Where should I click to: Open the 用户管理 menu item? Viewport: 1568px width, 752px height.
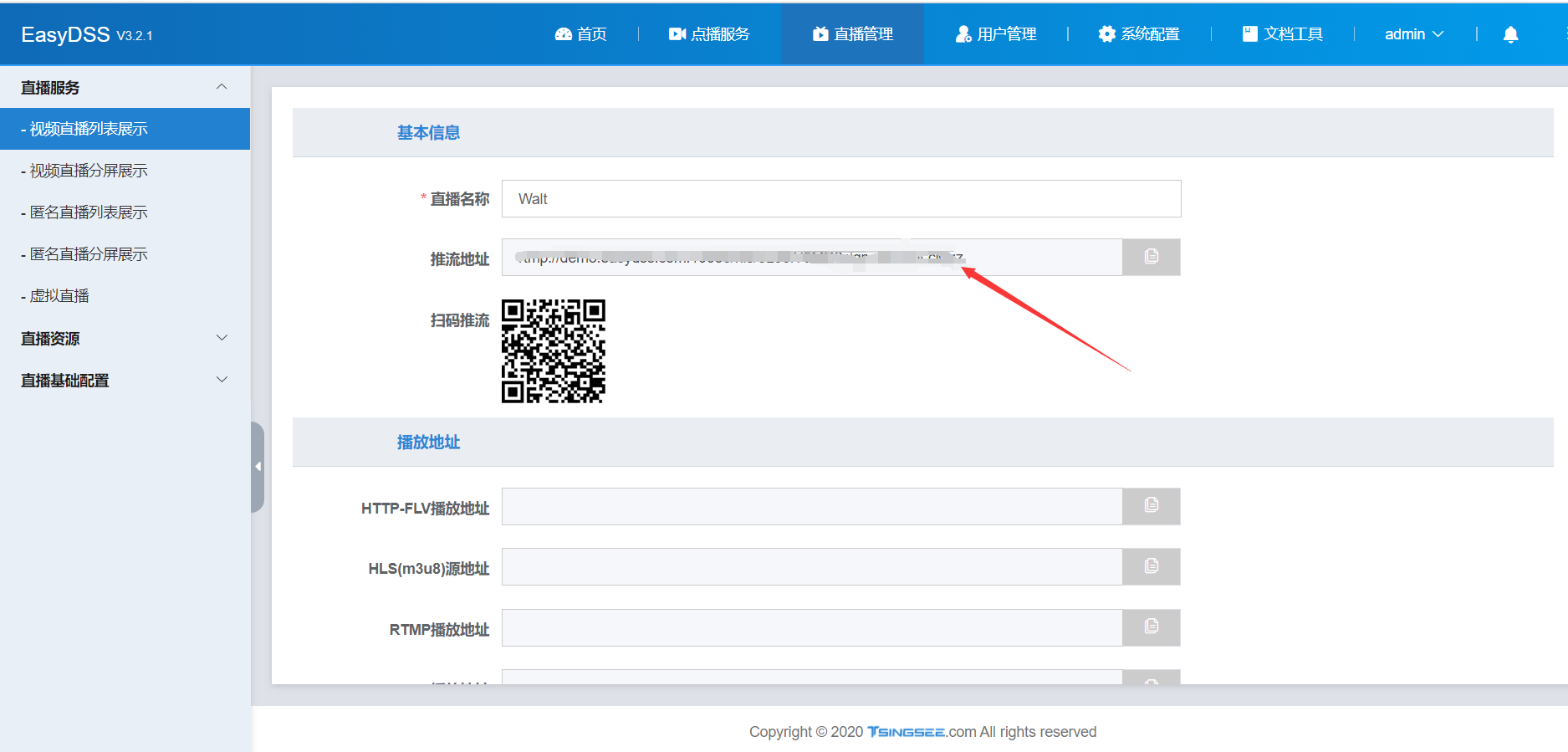point(996,34)
